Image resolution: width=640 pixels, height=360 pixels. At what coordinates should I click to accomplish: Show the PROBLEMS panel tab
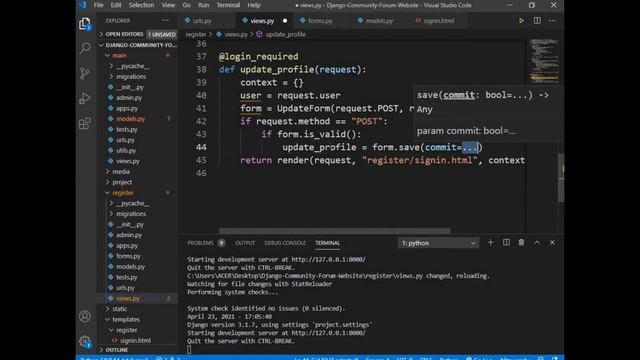tap(200, 243)
